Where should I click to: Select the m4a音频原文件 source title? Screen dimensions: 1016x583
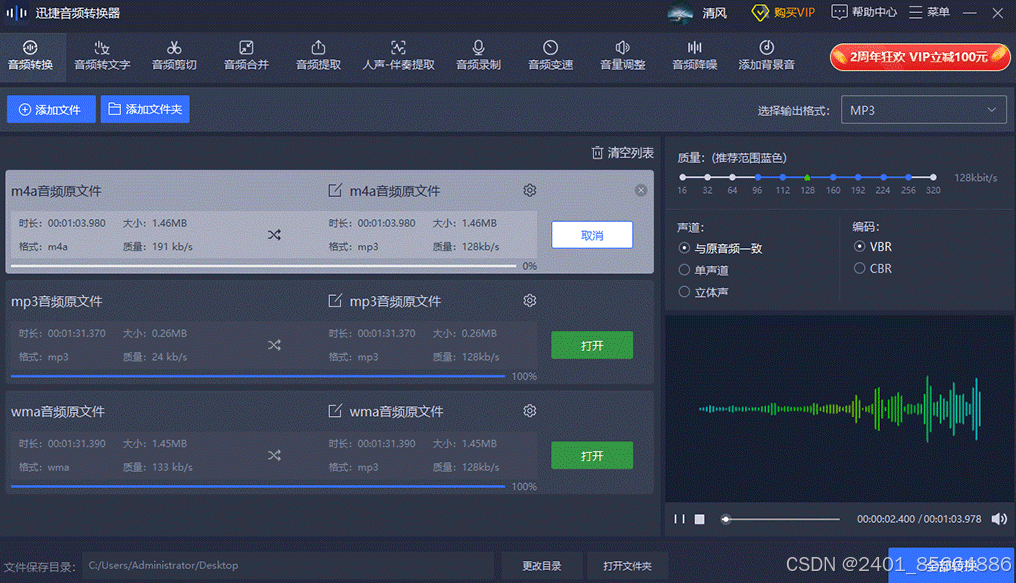coord(56,191)
